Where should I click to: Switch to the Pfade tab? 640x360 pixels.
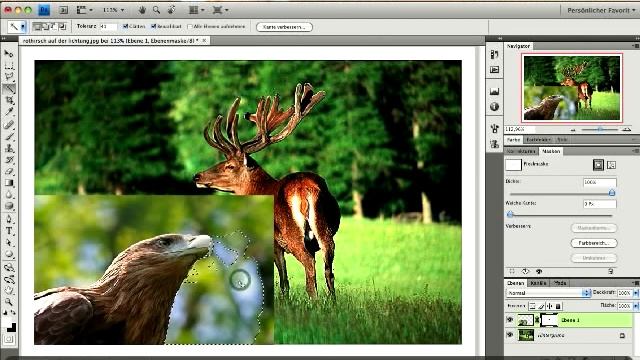pos(560,283)
